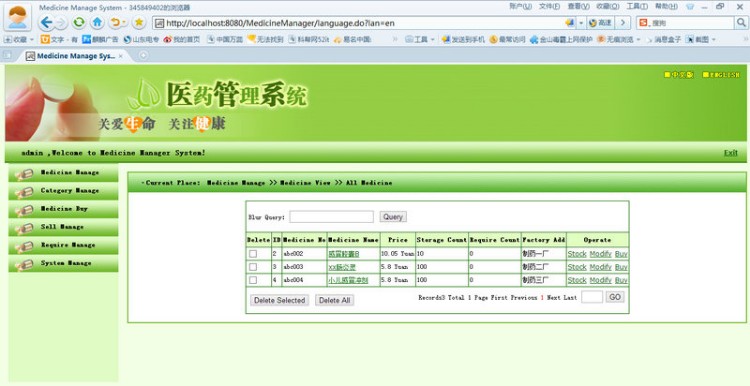Click the pill icon beside Medicine Buy
Viewport: 750px width, 386px height.
click(24, 210)
